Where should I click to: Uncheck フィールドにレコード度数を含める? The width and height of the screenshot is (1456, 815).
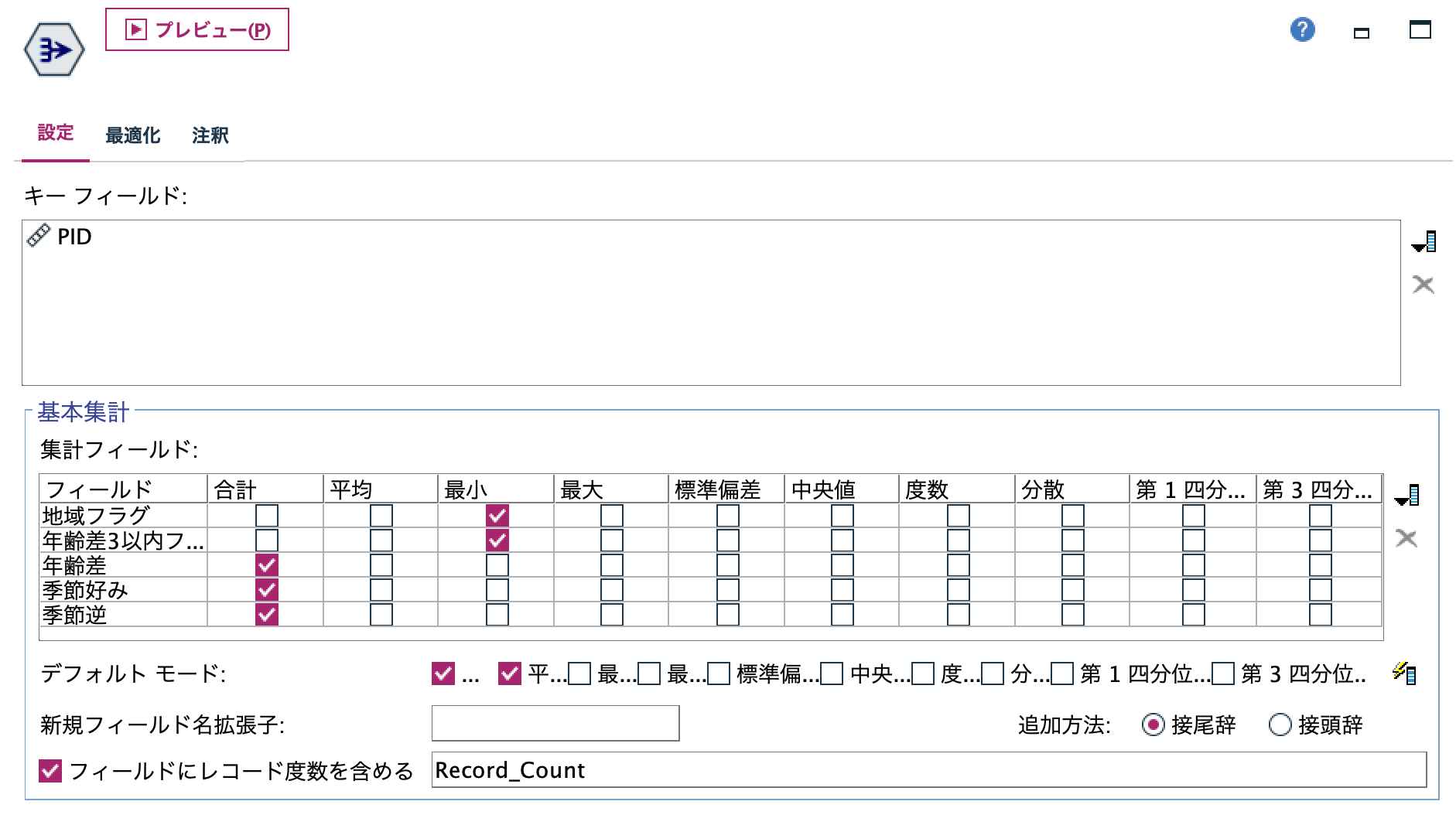(50, 770)
